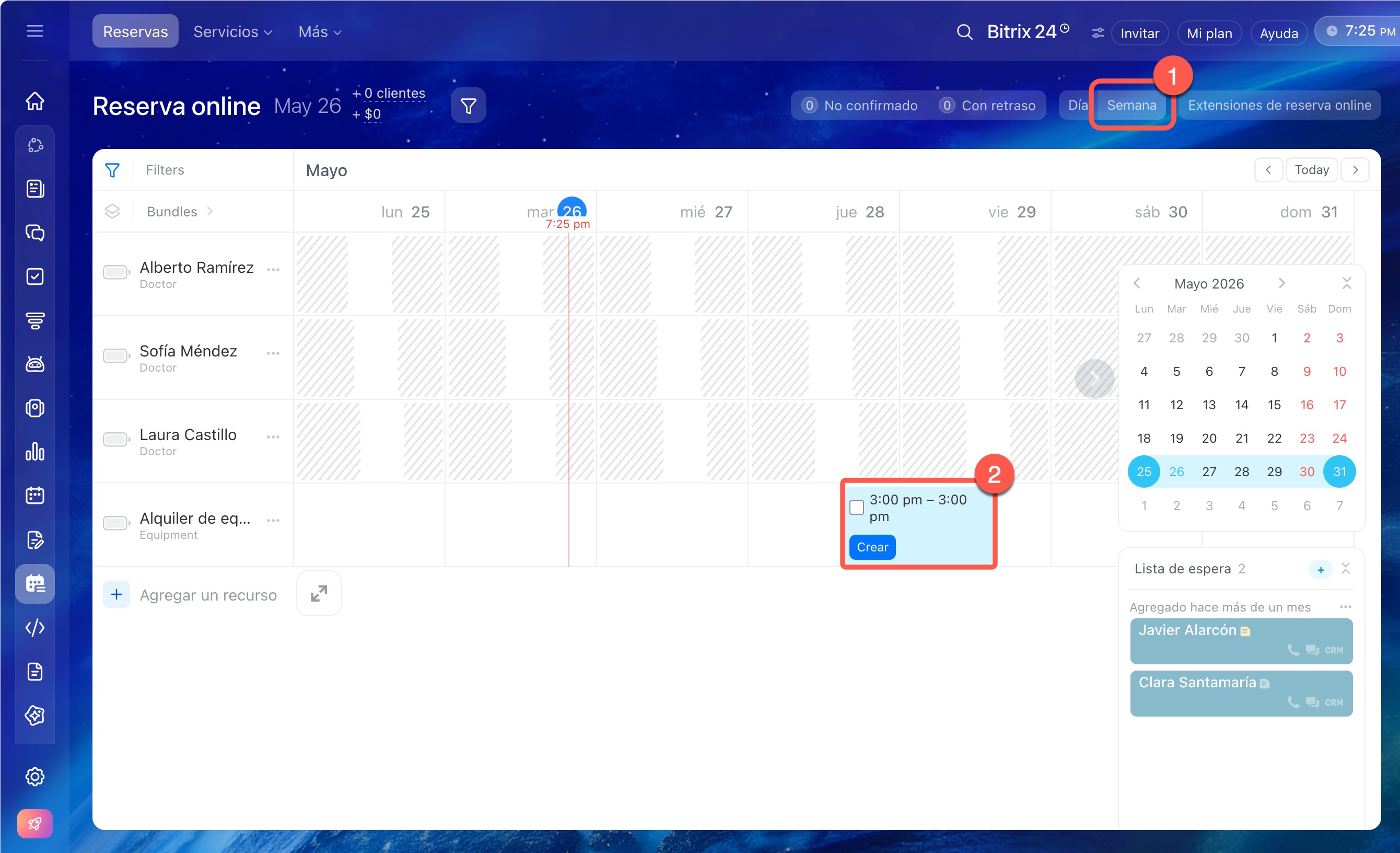1400x853 pixels.
Task: Click the funnel filter icon beside the title
Action: tap(468, 106)
